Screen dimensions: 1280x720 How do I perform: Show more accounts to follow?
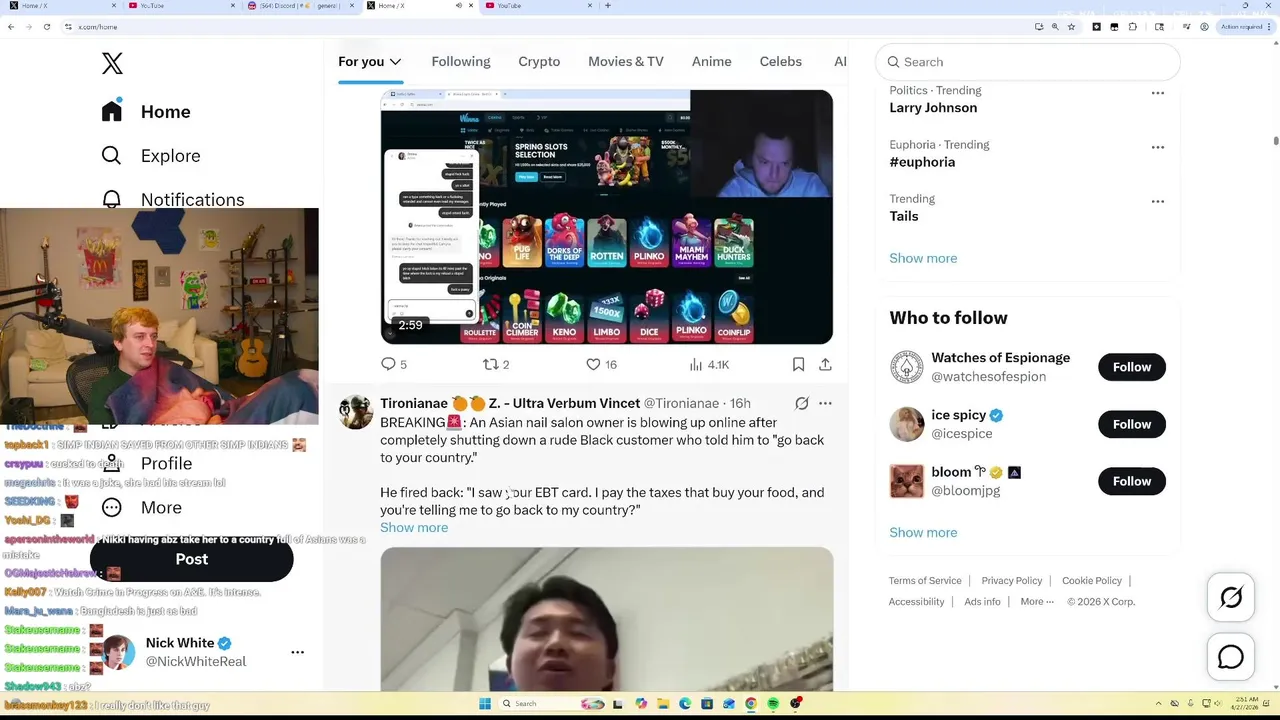(x=923, y=532)
